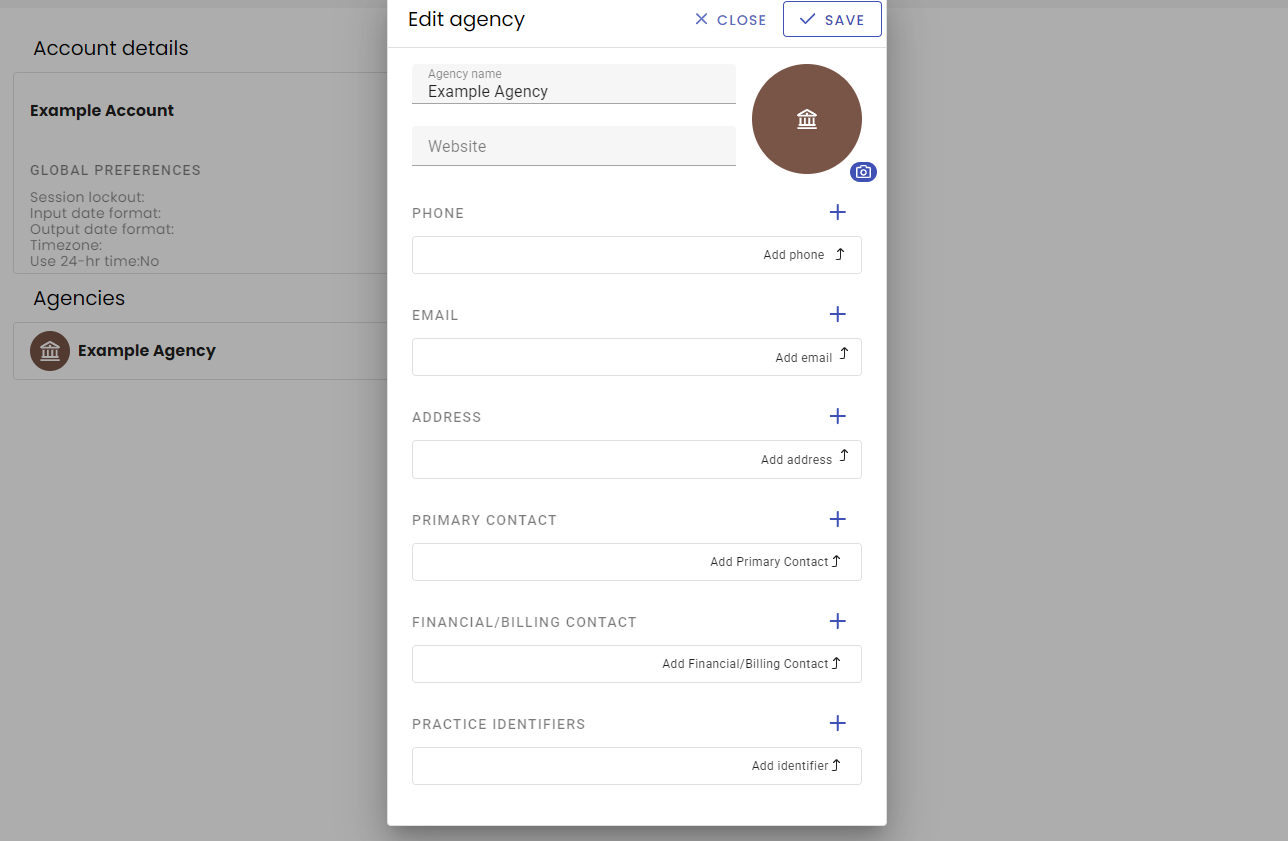Click the Add email box
The height and width of the screenshot is (841, 1288).
click(637, 357)
